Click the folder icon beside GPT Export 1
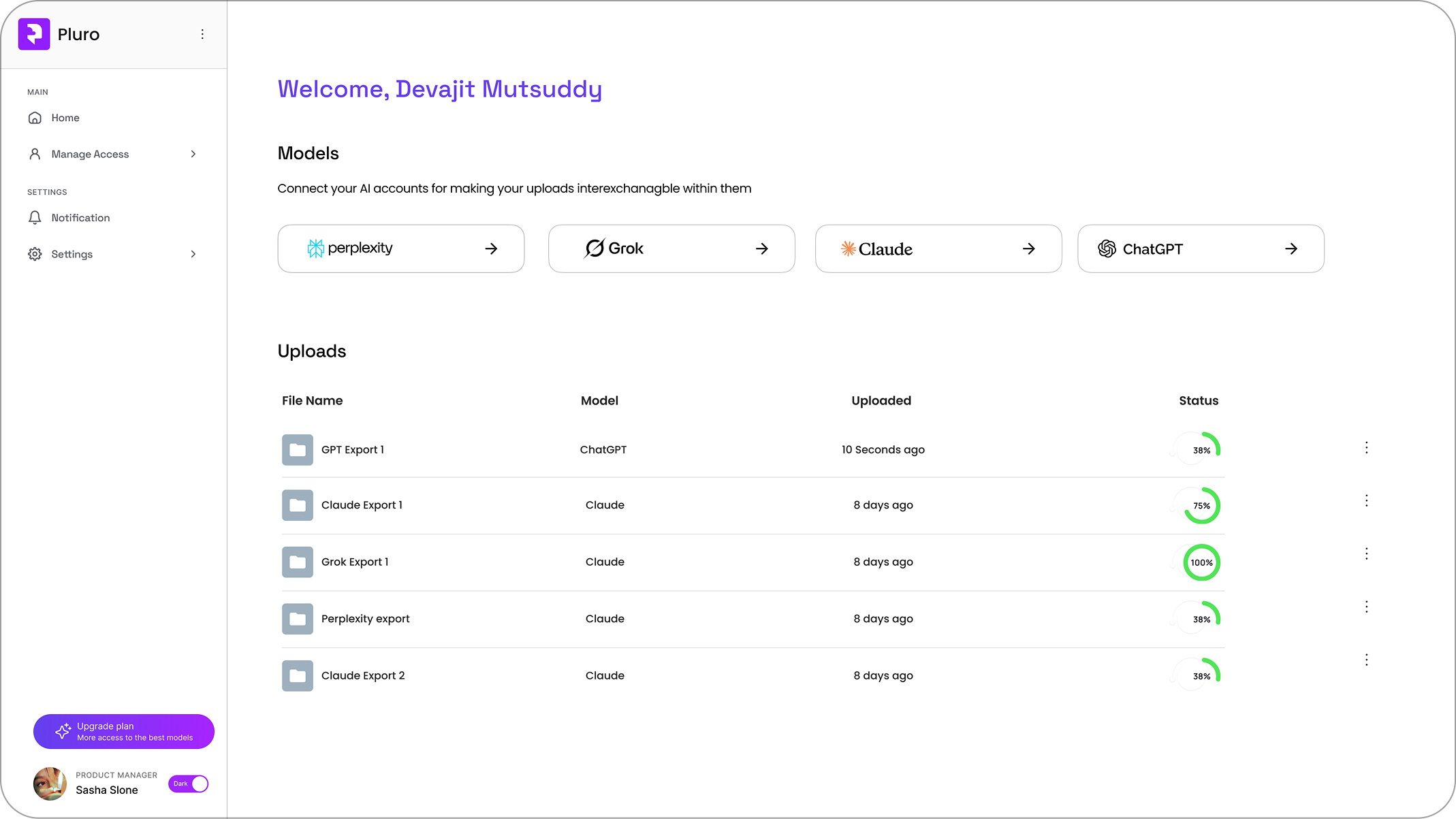Screen dimensions: 1456x819 tap(297, 449)
